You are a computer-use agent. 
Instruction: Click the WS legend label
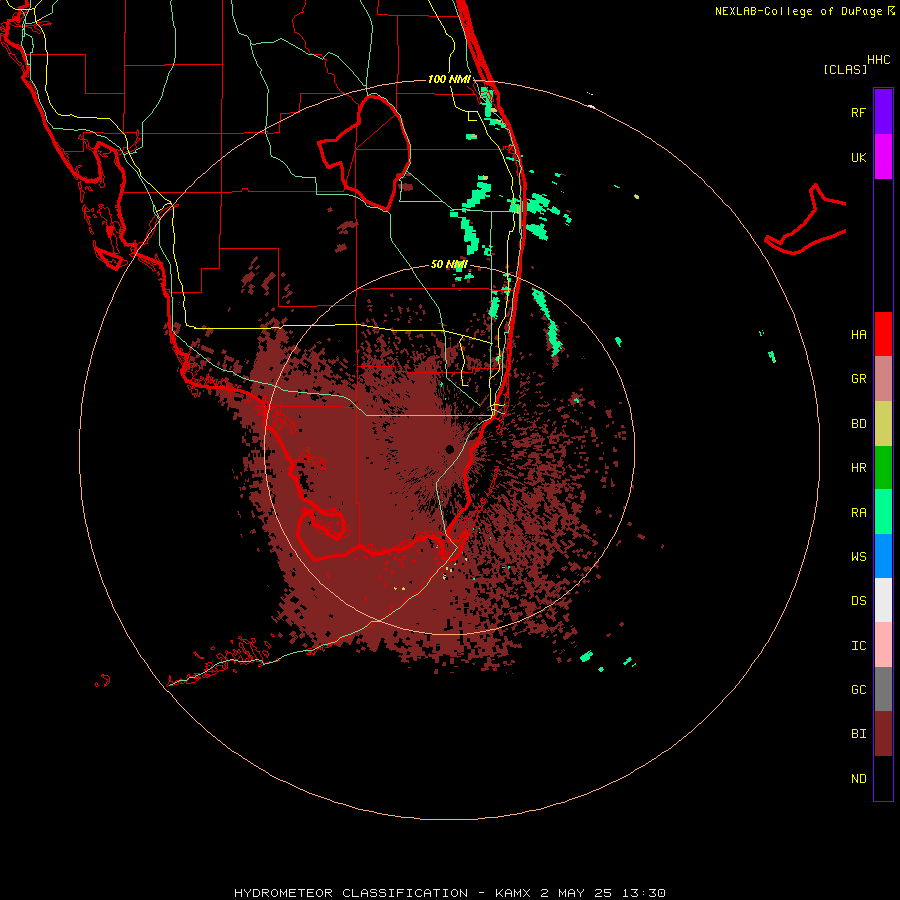(x=858, y=557)
